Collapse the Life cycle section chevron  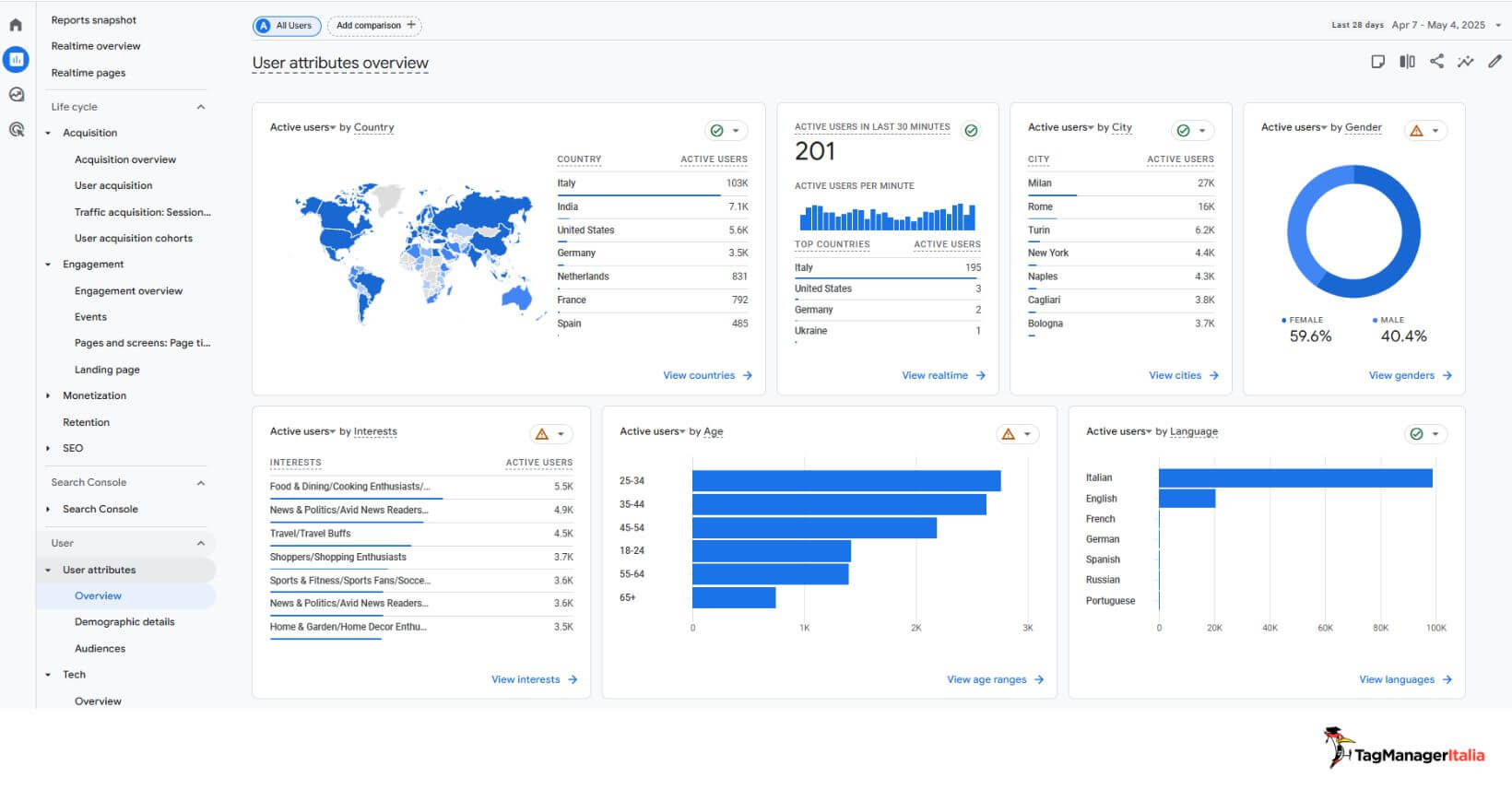click(x=201, y=107)
